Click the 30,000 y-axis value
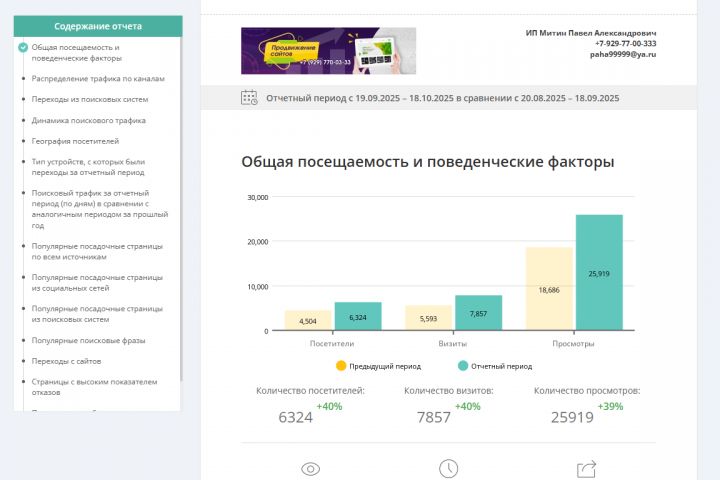This screenshot has width=720, height=480. (258, 197)
